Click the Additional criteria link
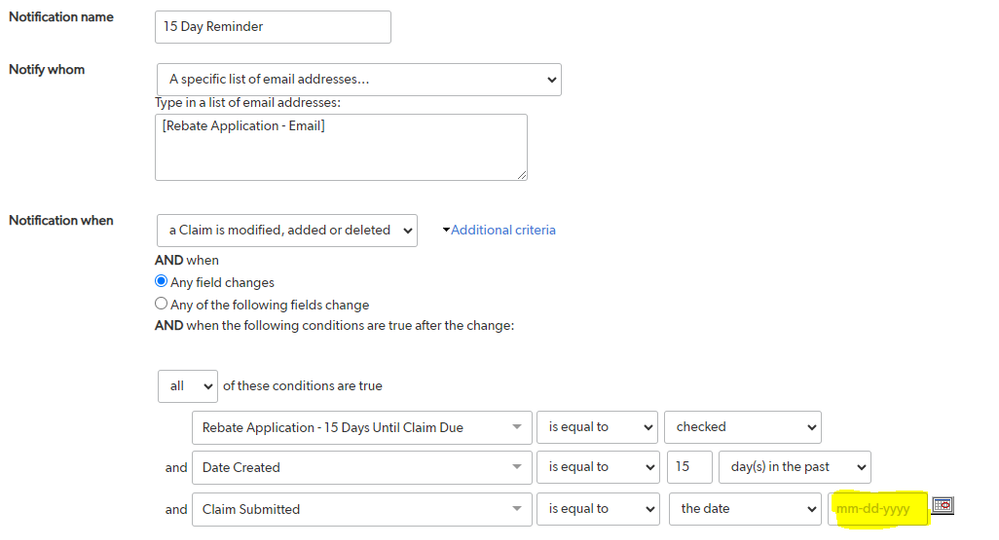 coord(503,230)
